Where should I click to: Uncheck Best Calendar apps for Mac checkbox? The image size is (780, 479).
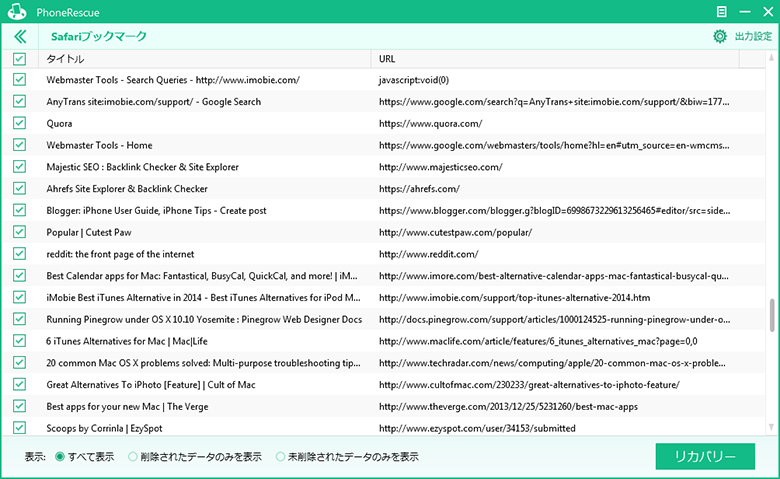coord(19,276)
